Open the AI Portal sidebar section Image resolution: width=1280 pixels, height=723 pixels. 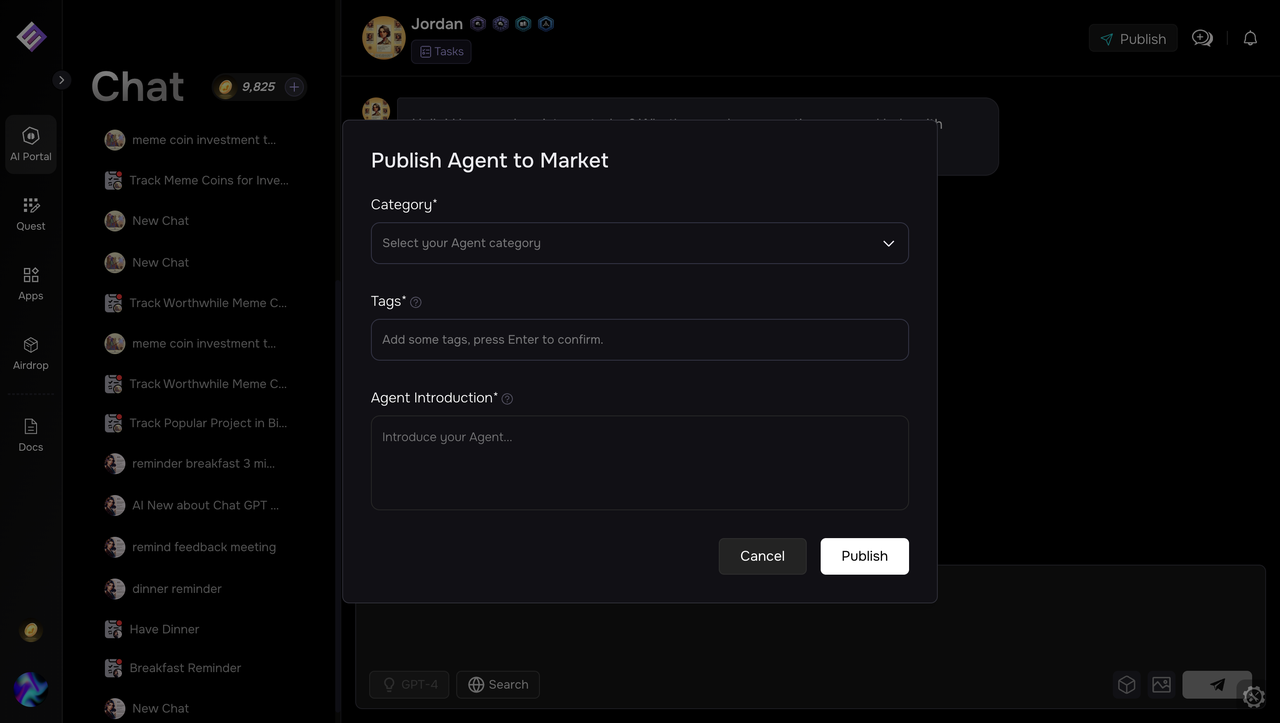point(31,144)
